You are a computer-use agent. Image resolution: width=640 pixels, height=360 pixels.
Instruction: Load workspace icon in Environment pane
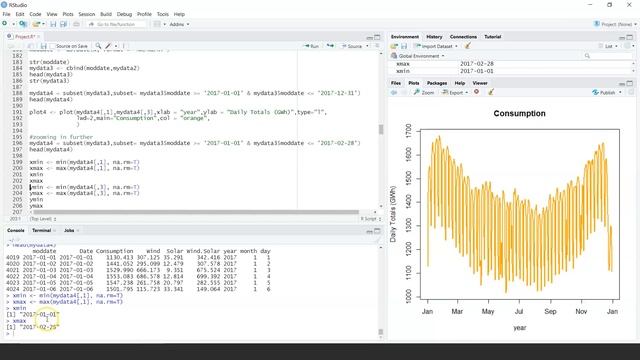[x=394, y=46]
